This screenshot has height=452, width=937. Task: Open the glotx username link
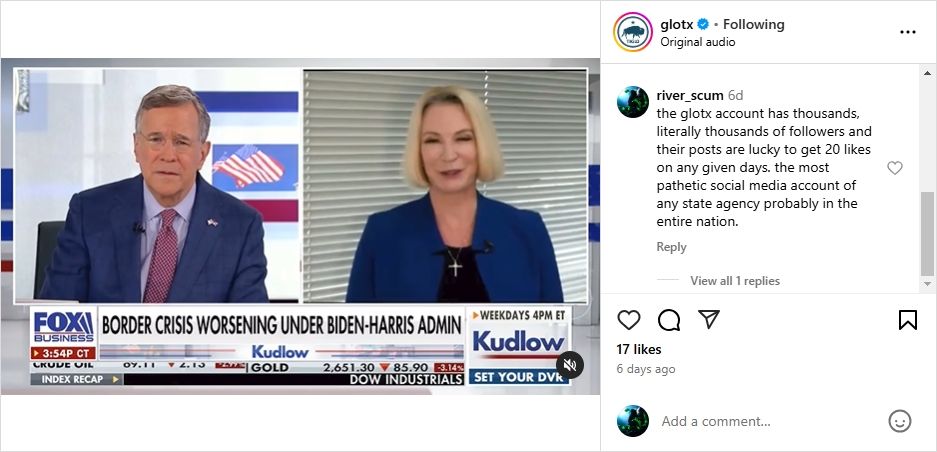click(676, 25)
